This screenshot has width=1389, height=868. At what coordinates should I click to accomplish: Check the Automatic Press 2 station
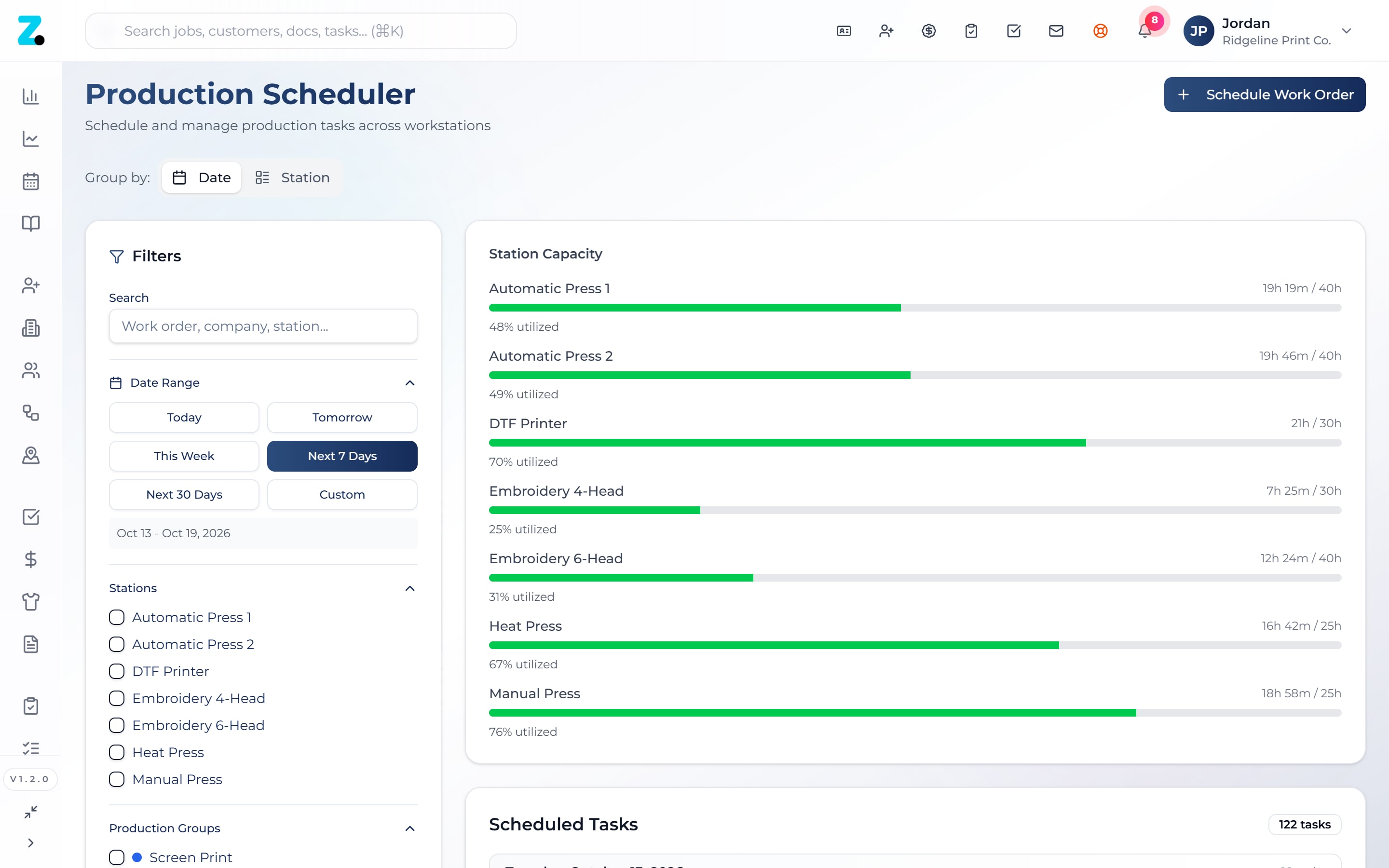[x=117, y=644]
